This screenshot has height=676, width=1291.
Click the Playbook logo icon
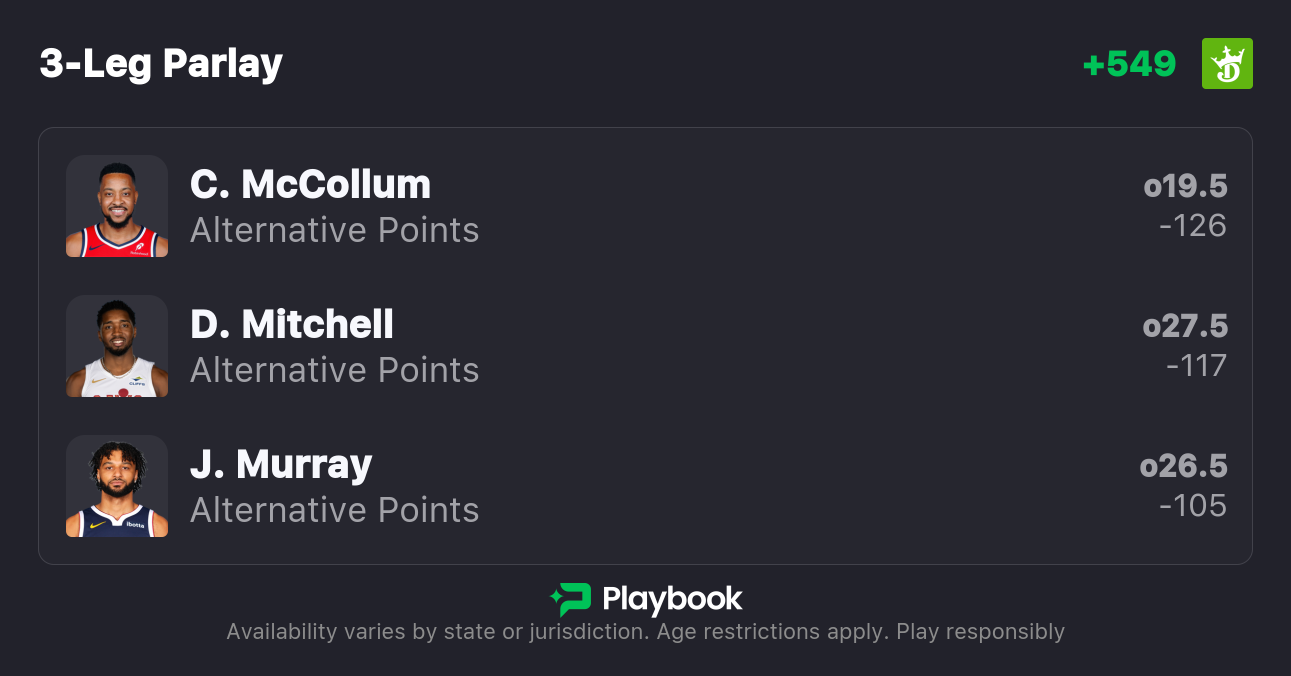pyautogui.click(x=570, y=599)
